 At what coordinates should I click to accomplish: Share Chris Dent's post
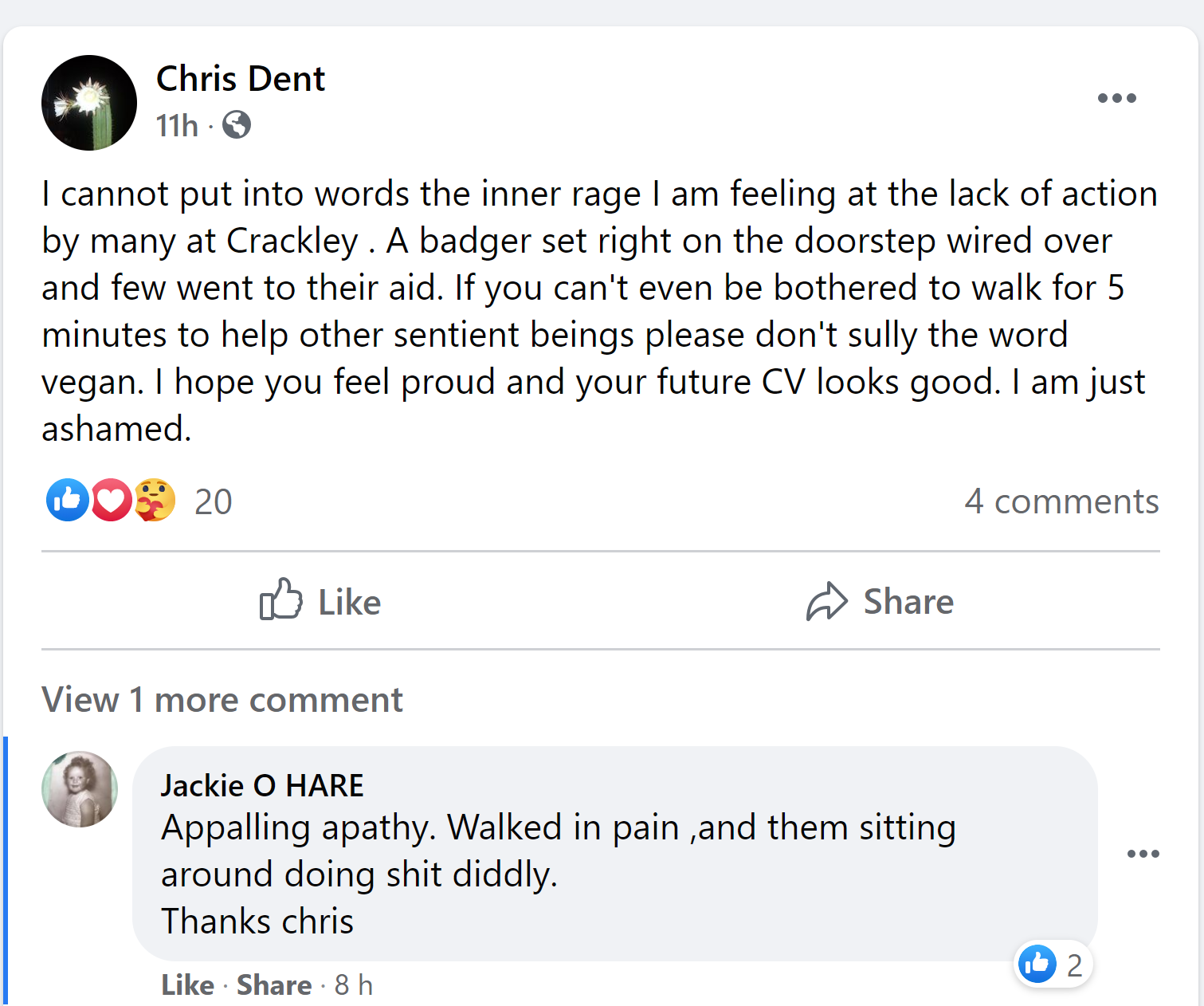[880, 601]
